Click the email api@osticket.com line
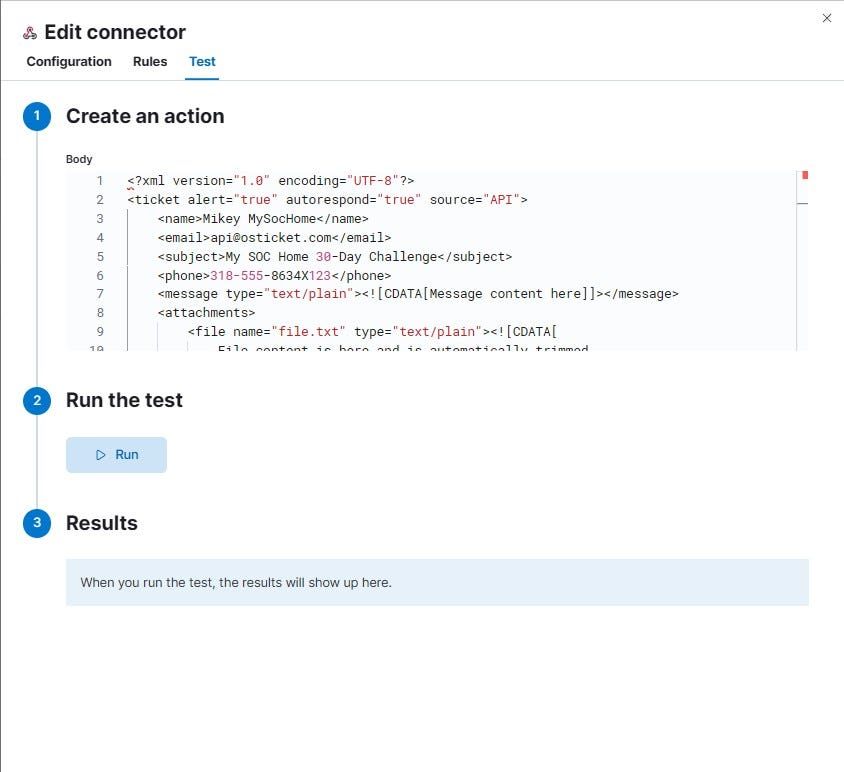Screen dimensions: 844x772 [x=275, y=237]
